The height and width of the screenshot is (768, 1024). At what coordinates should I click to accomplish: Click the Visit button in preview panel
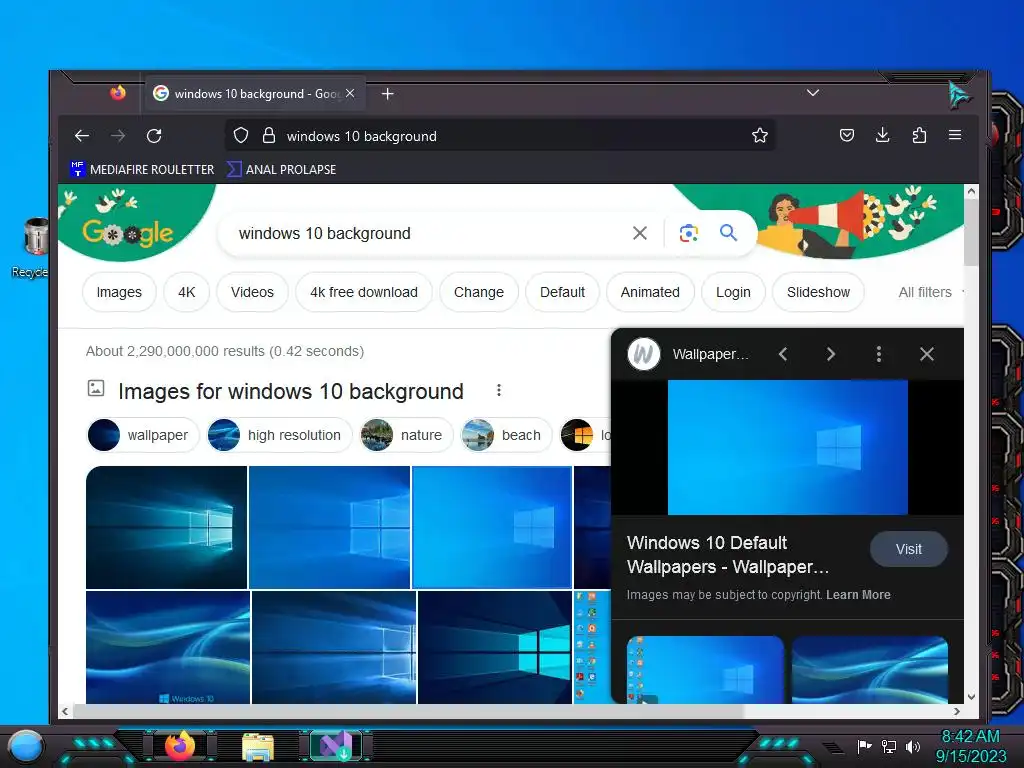coord(908,549)
